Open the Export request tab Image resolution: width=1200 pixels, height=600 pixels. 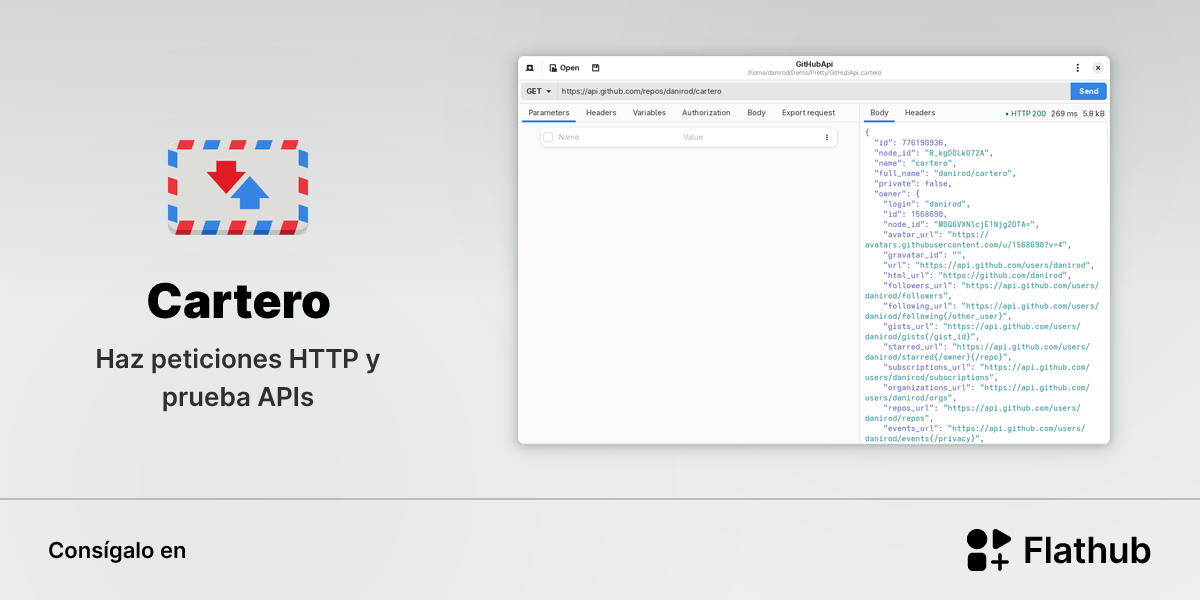[808, 113]
